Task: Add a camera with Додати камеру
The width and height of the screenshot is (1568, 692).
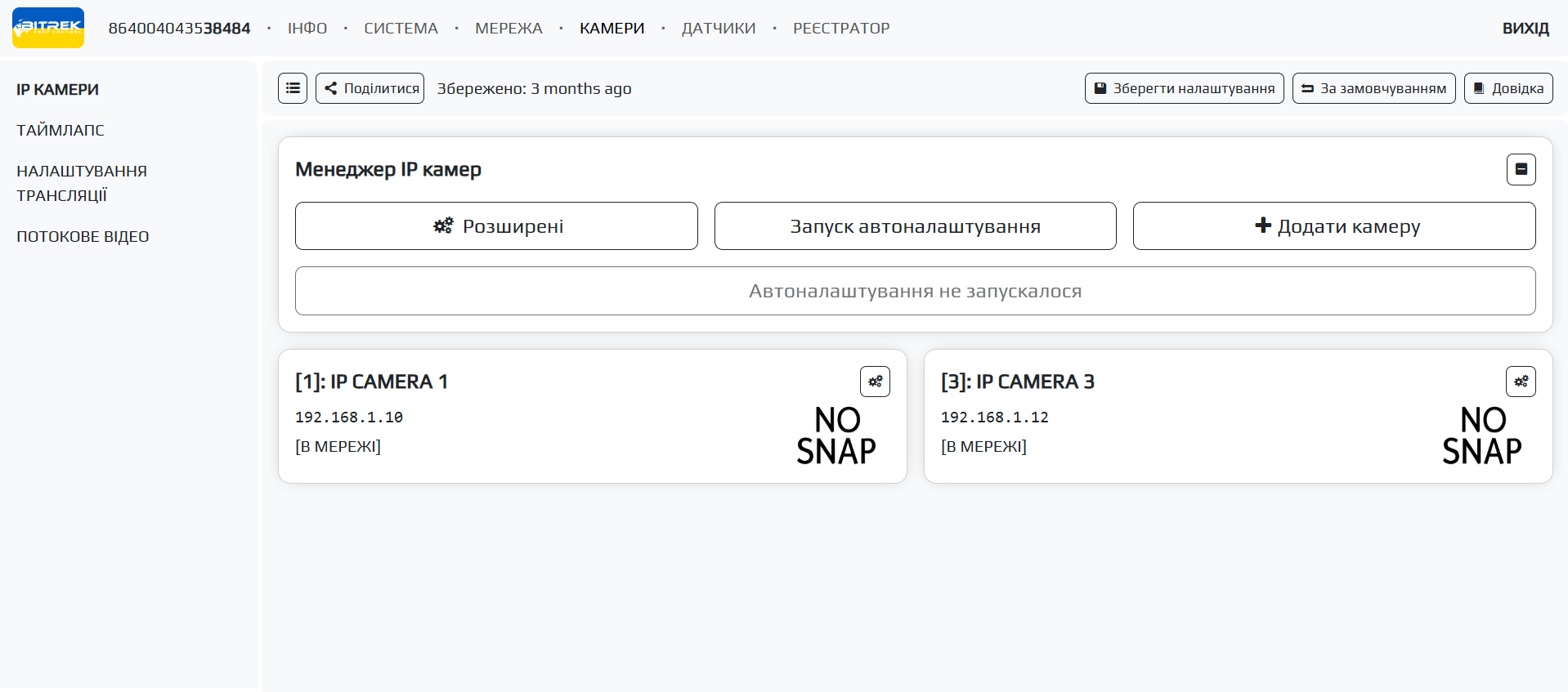Action: click(1333, 226)
